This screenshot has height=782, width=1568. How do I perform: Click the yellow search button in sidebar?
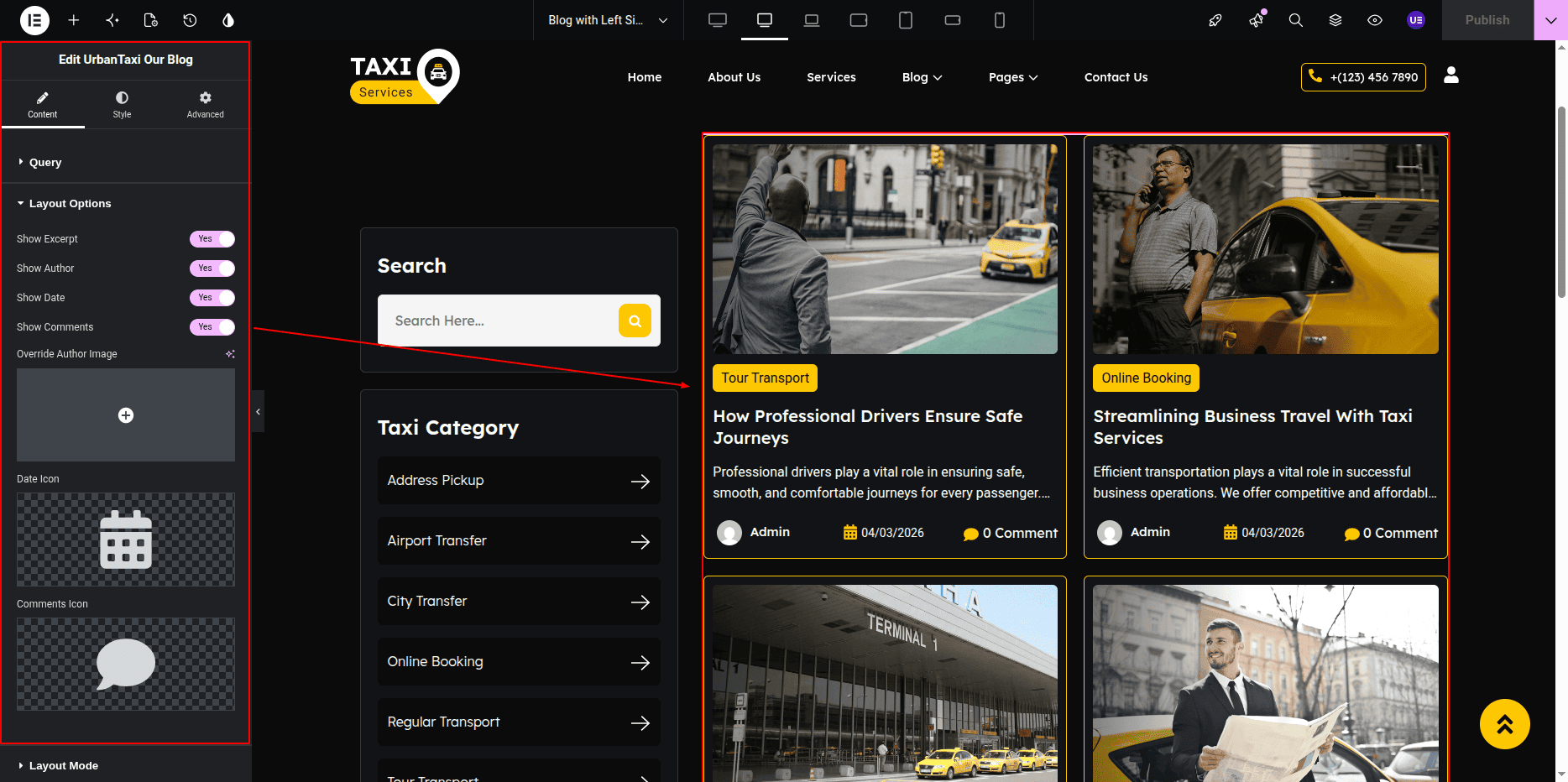click(x=635, y=321)
